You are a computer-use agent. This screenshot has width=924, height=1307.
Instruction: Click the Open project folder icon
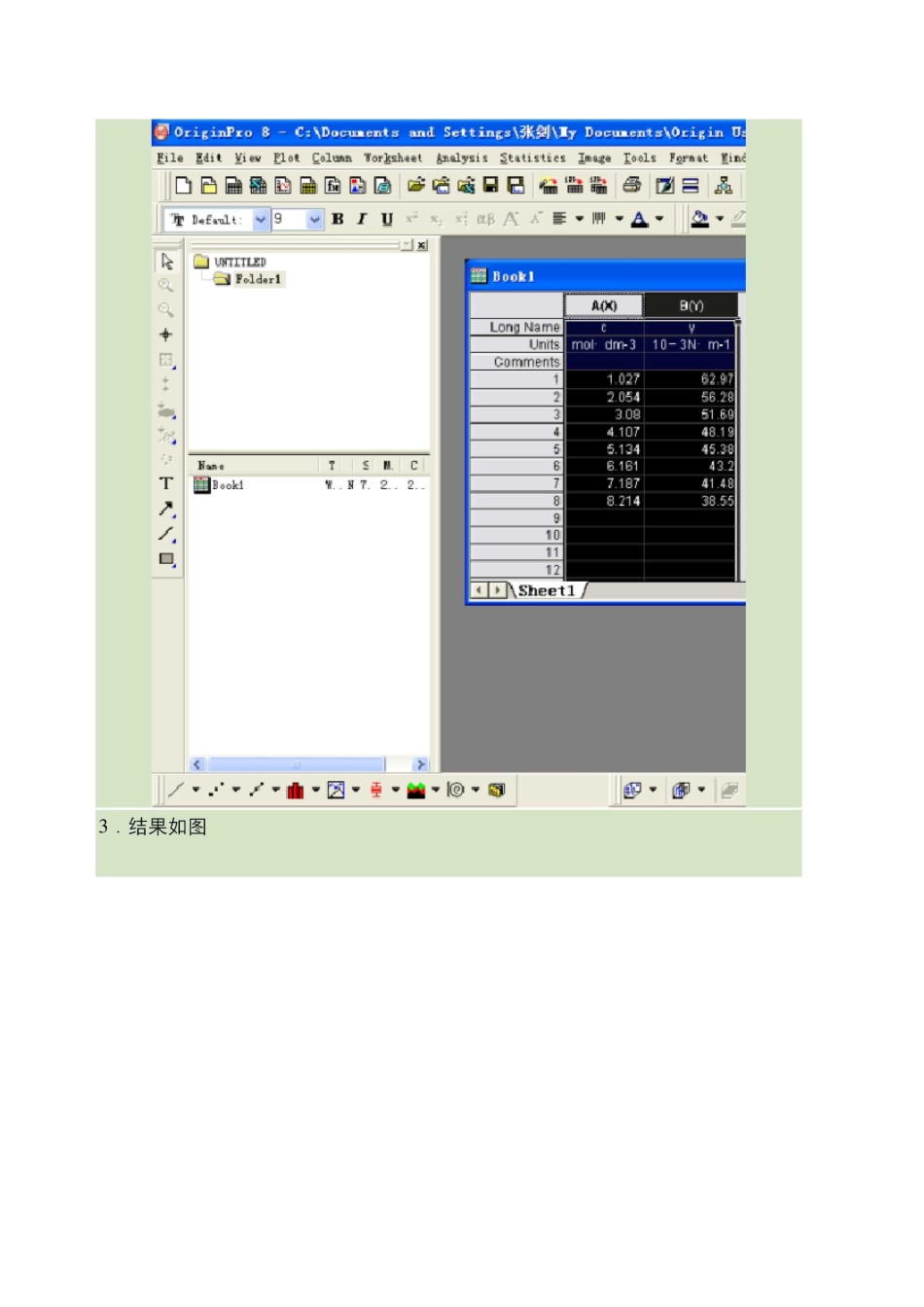pyautogui.click(x=416, y=185)
